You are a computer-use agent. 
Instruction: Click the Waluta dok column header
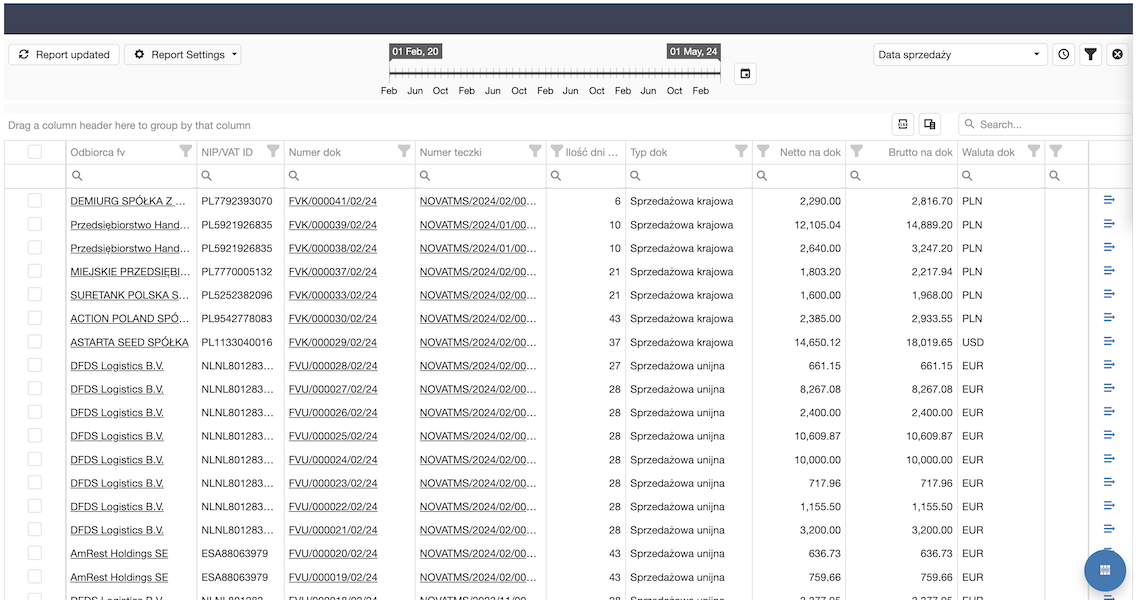[x=988, y=153]
